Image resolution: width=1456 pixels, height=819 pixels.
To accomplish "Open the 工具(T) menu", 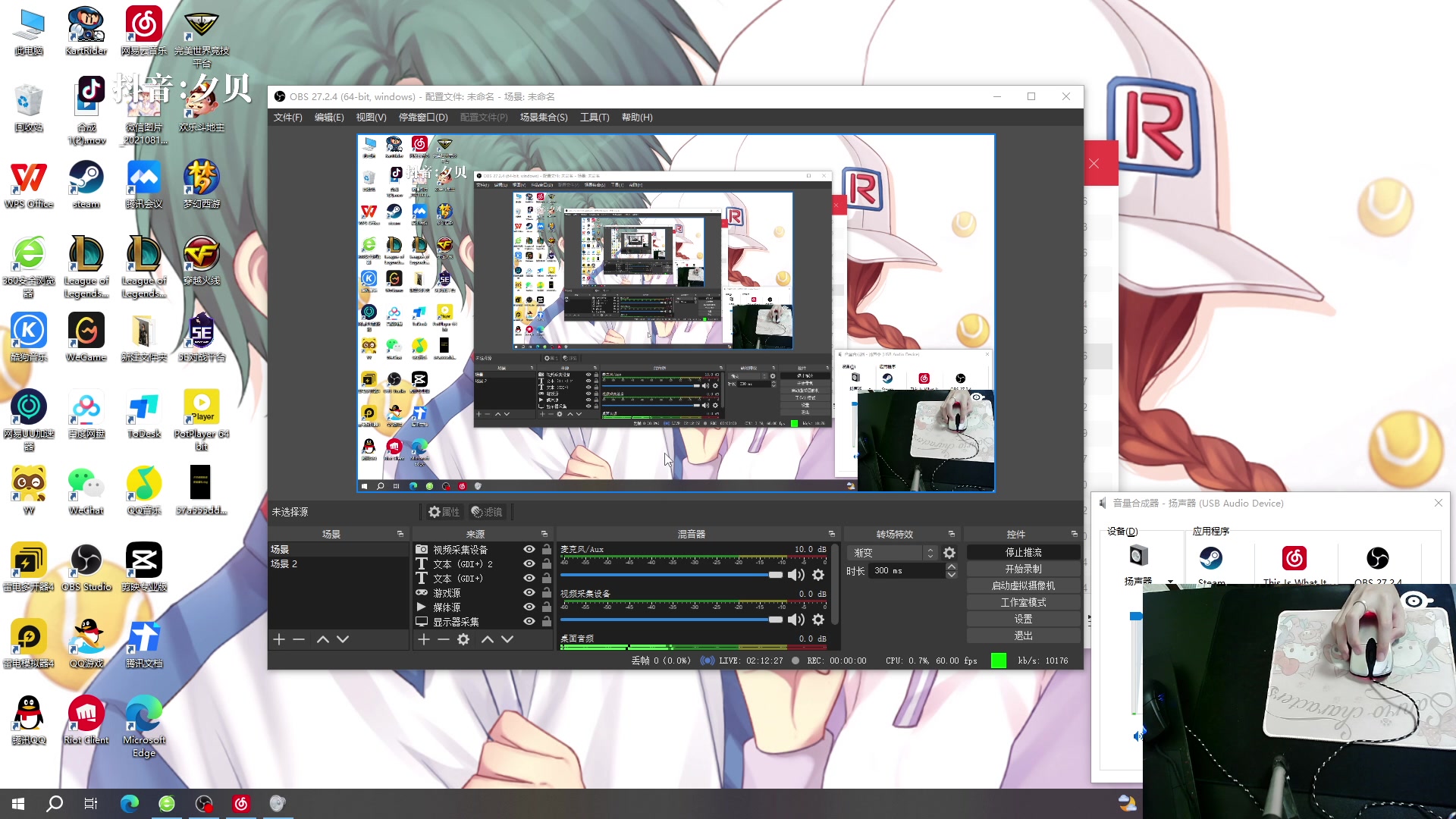I will click(595, 118).
